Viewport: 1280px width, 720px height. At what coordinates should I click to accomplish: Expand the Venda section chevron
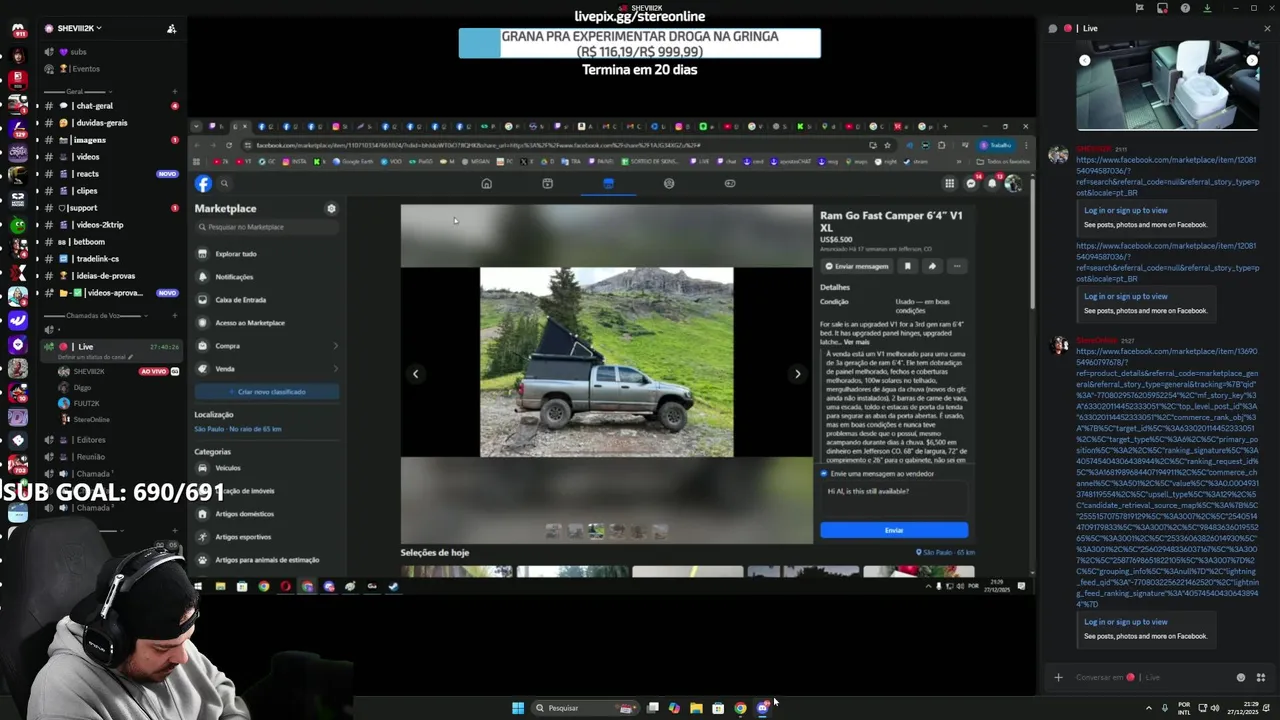335,369
